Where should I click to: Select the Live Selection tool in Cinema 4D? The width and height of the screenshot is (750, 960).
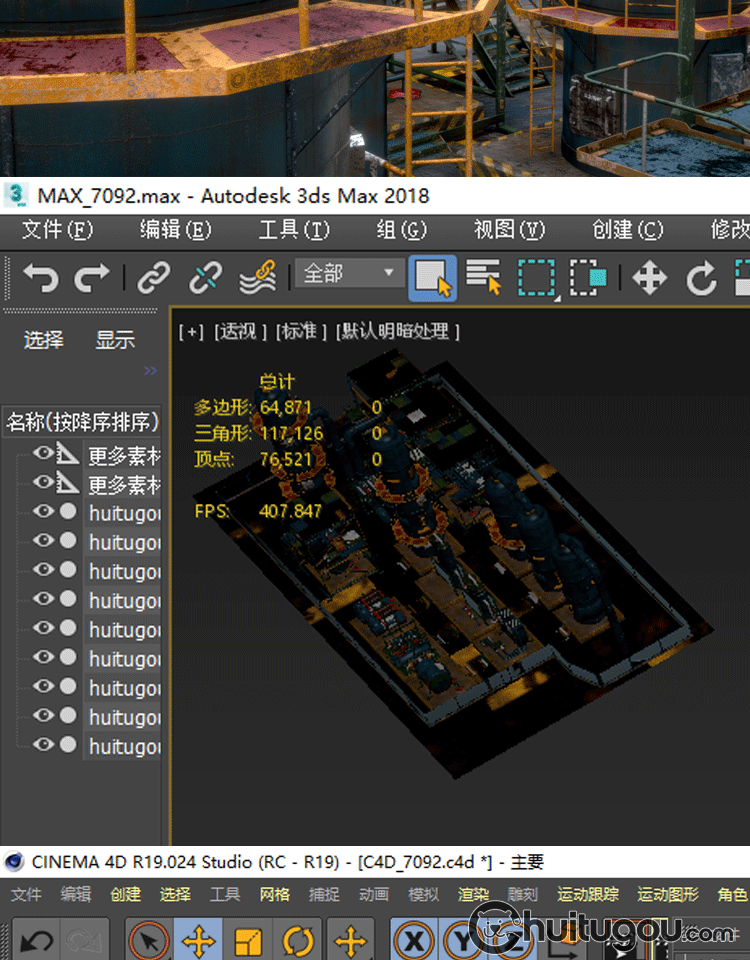(149, 940)
